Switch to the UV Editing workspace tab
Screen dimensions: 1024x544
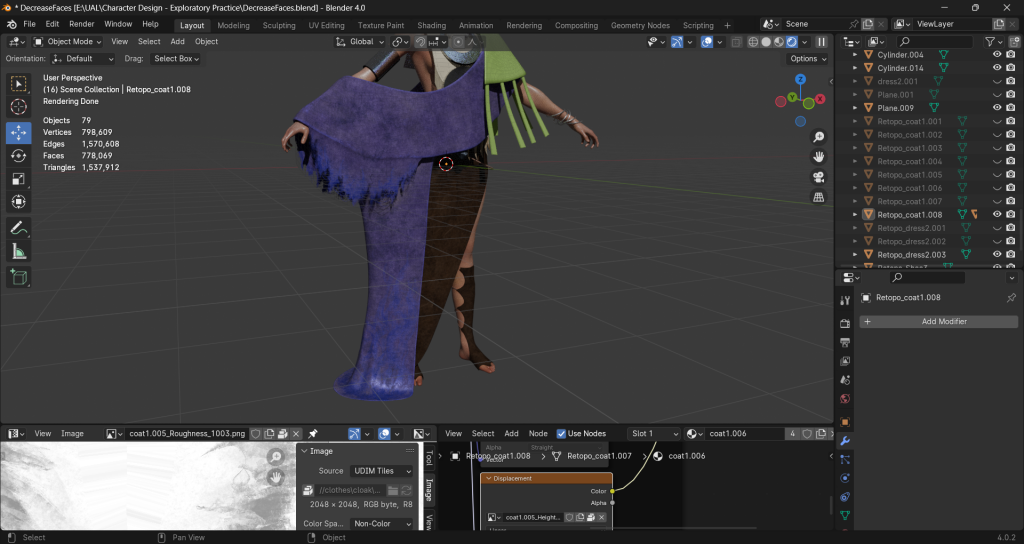(327, 25)
